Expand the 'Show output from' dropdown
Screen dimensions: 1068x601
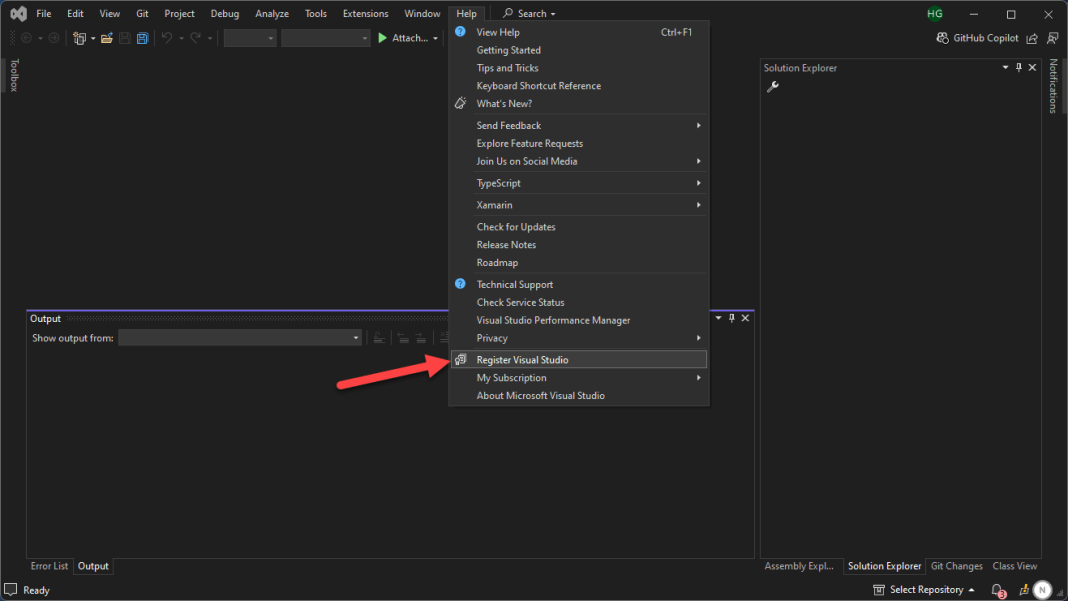(x=356, y=338)
